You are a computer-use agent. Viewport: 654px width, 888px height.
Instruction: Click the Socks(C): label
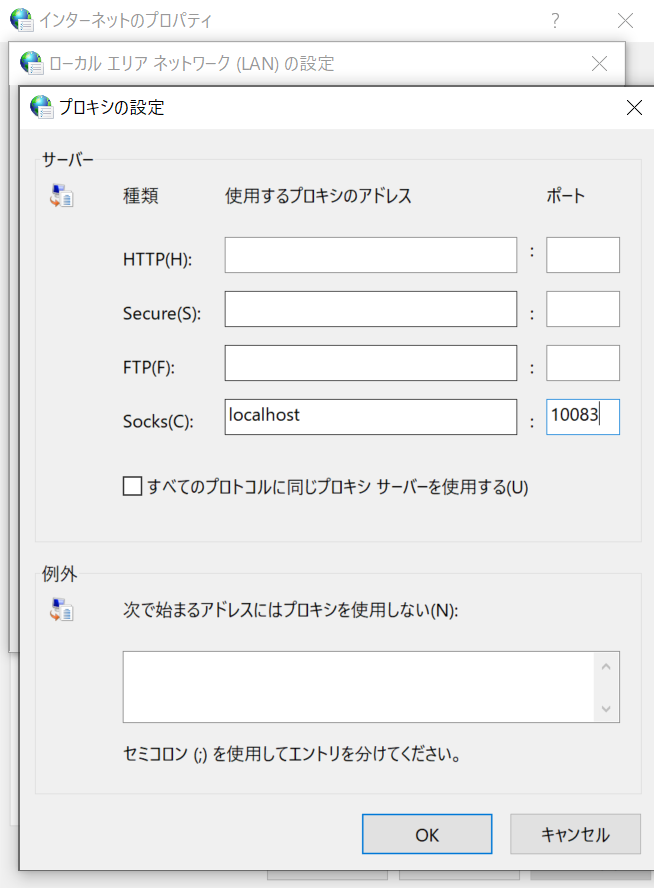pyautogui.click(x=158, y=421)
